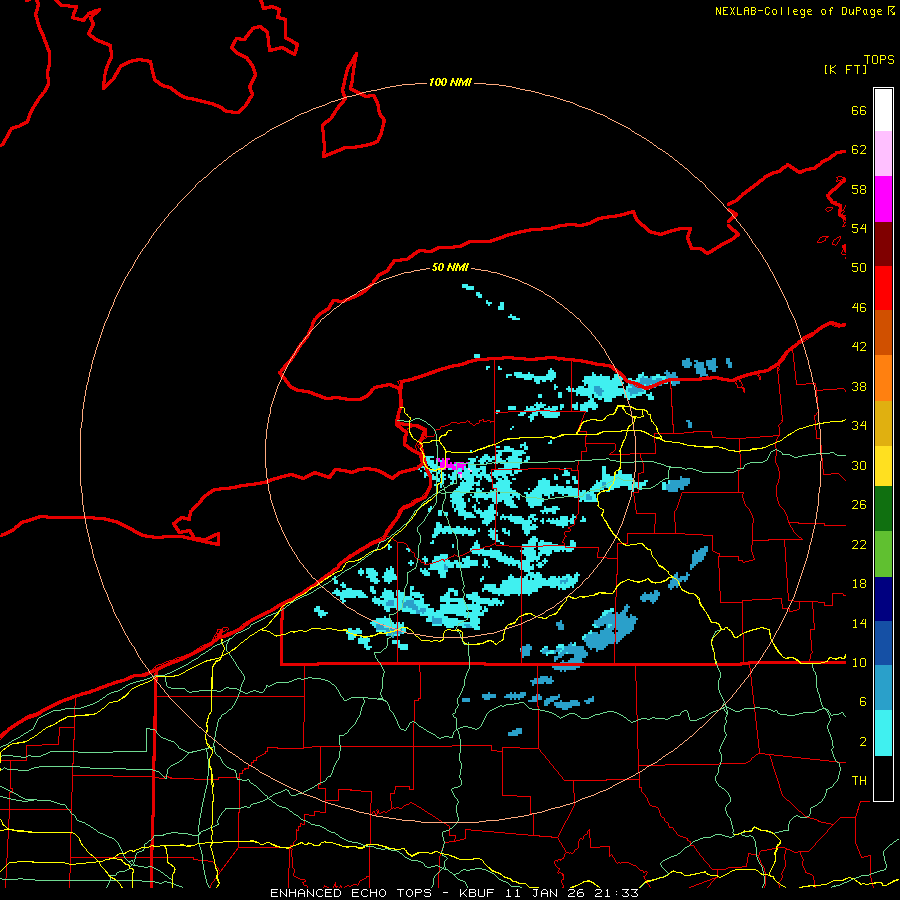Click the 54 legend scale label
900x900 pixels.
coord(859,228)
